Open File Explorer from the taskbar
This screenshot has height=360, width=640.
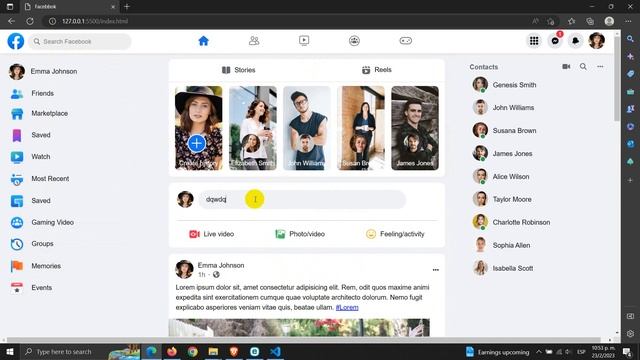[213, 351]
